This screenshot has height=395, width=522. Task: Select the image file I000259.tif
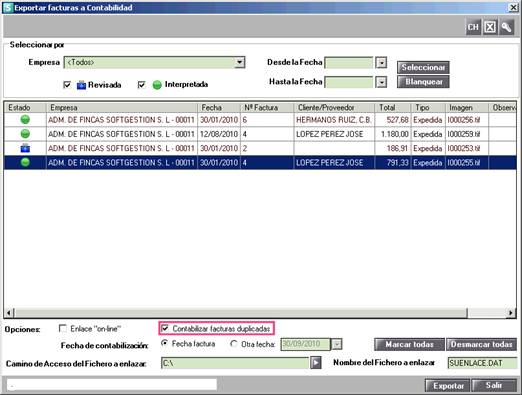[x=467, y=134]
